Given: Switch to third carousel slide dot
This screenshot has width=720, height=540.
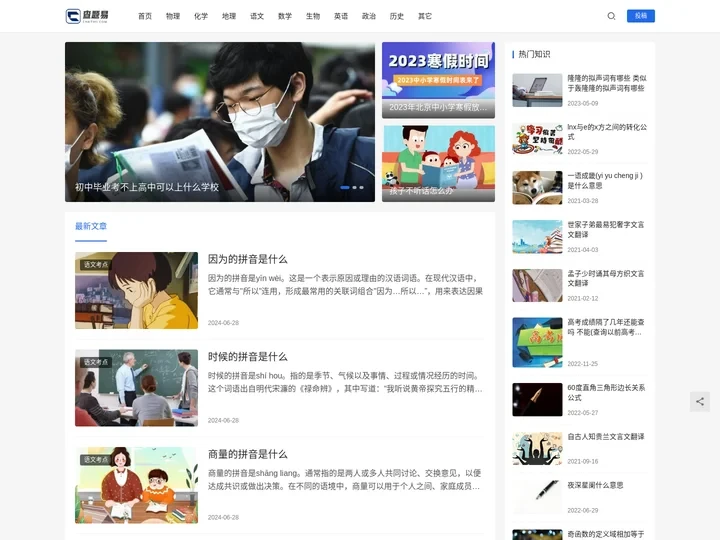Looking at the screenshot, I should pos(362,187).
